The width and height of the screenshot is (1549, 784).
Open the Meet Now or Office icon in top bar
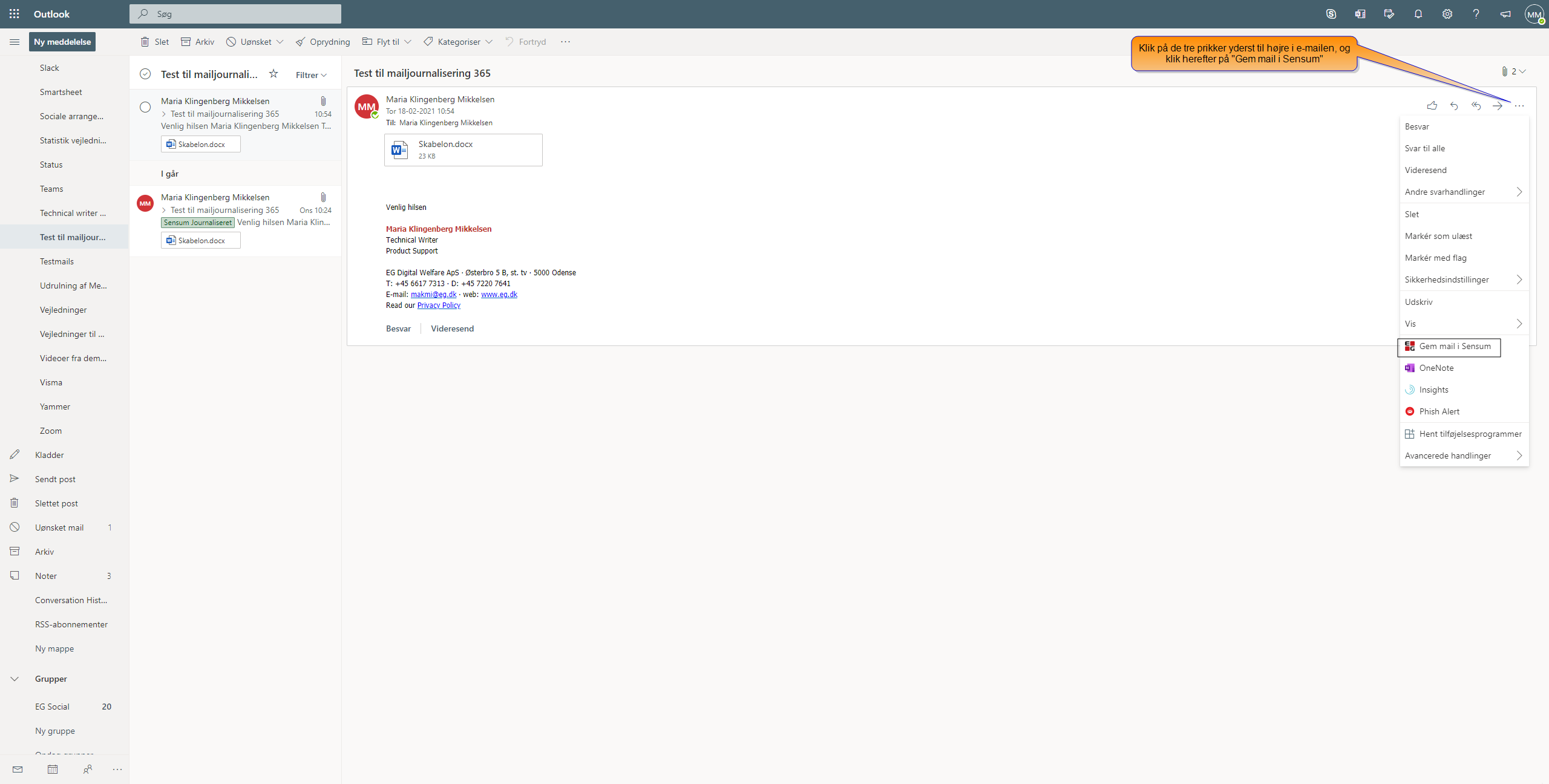[x=1360, y=14]
